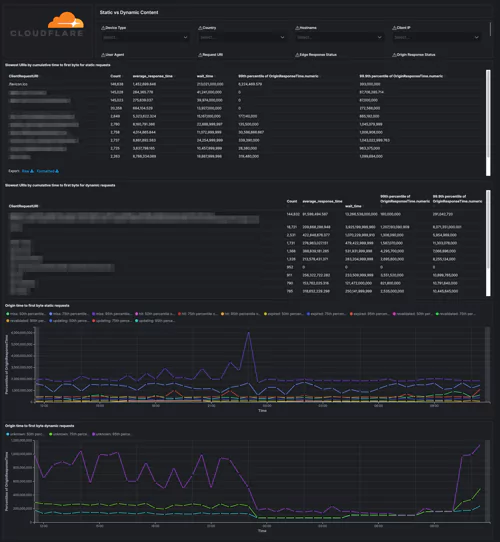Open the Hostname select dropdown
The width and height of the screenshot is (500, 542).
click(340, 37)
